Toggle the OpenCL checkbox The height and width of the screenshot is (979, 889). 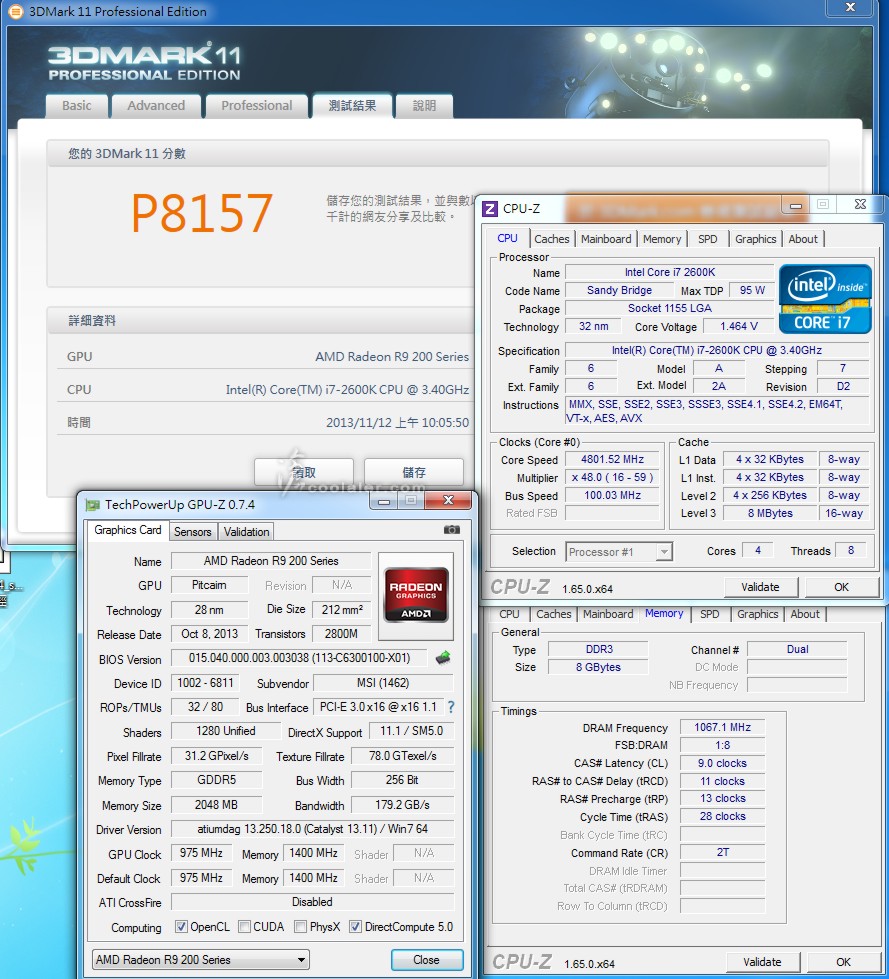click(181, 927)
